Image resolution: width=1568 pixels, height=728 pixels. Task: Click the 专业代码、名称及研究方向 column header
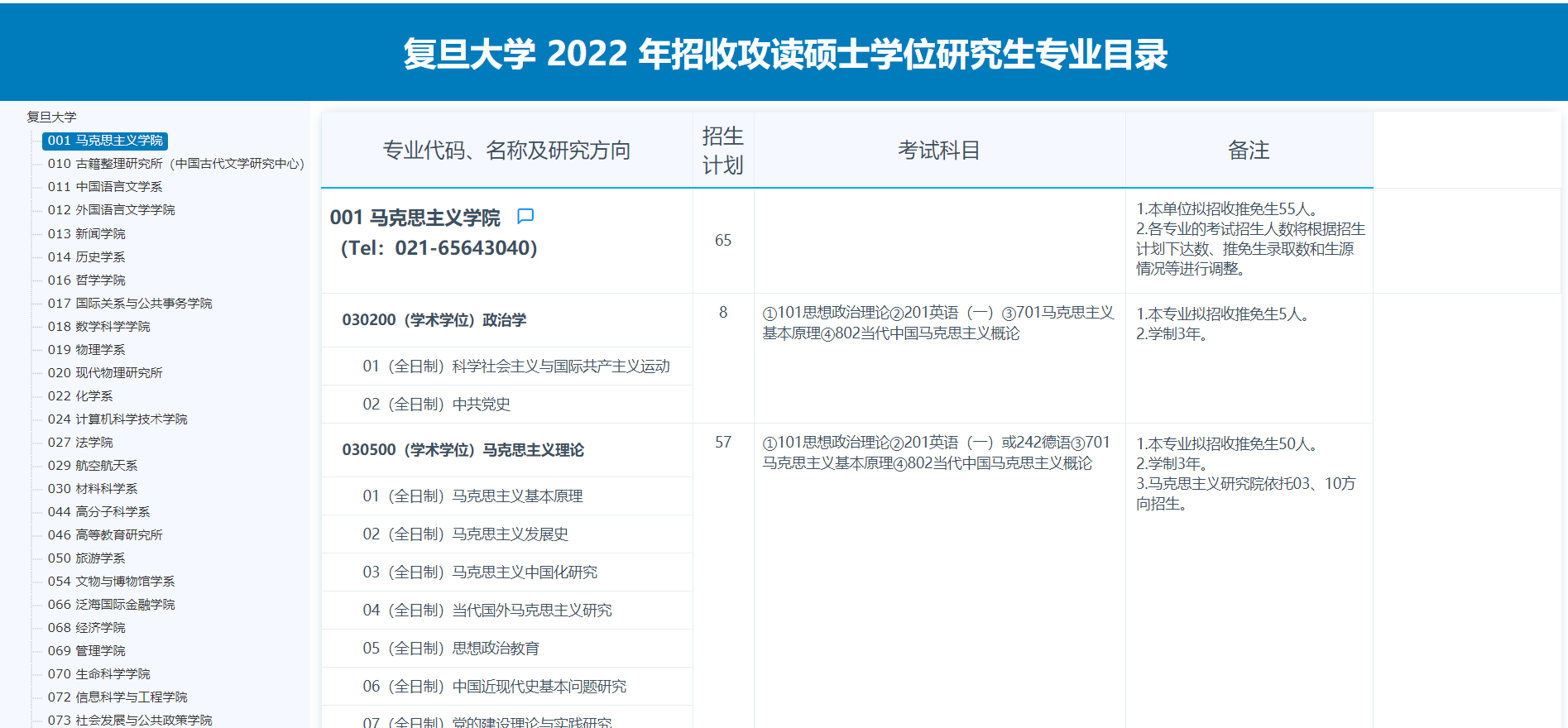pos(506,150)
